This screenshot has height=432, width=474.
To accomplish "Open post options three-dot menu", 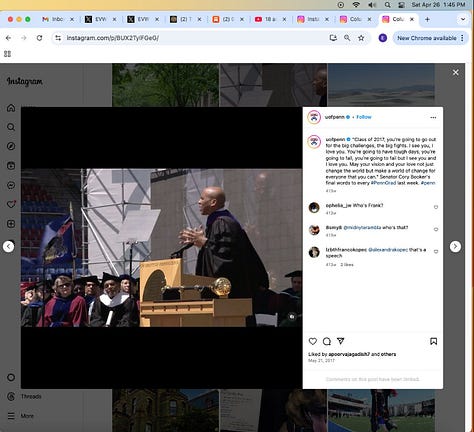I will (433, 117).
